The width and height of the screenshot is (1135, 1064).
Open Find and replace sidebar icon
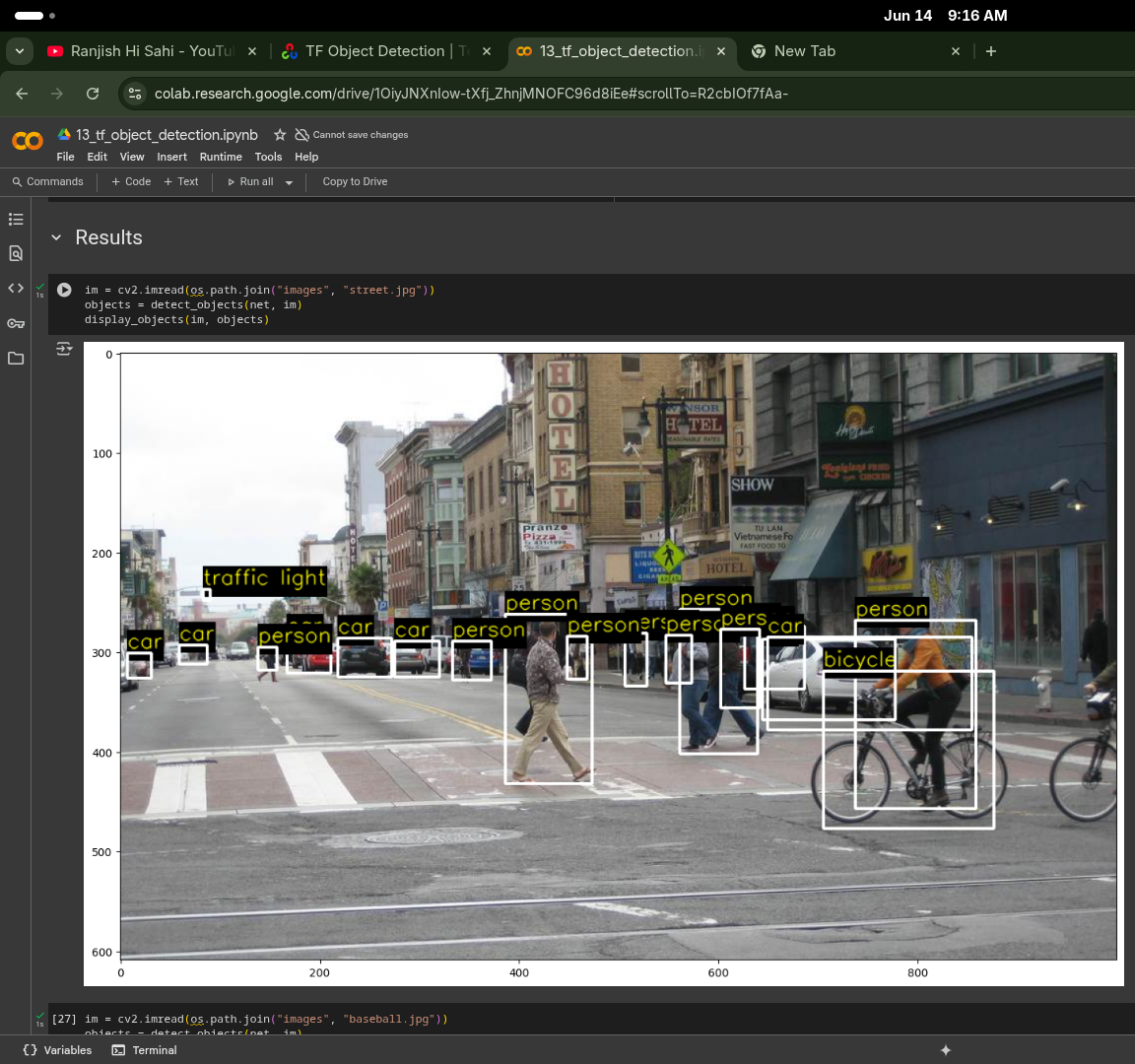[16, 254]
